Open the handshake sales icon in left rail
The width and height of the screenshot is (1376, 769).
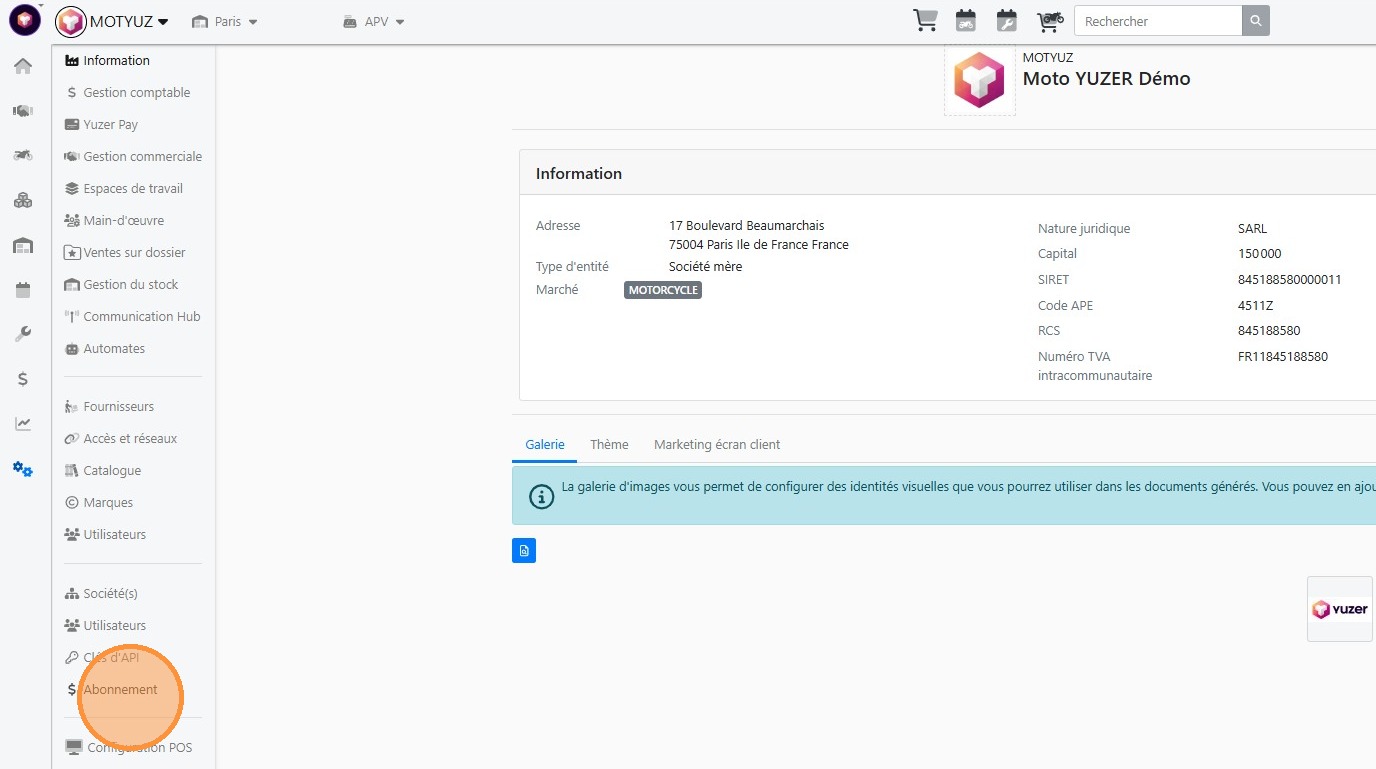[x=23, y=111]
